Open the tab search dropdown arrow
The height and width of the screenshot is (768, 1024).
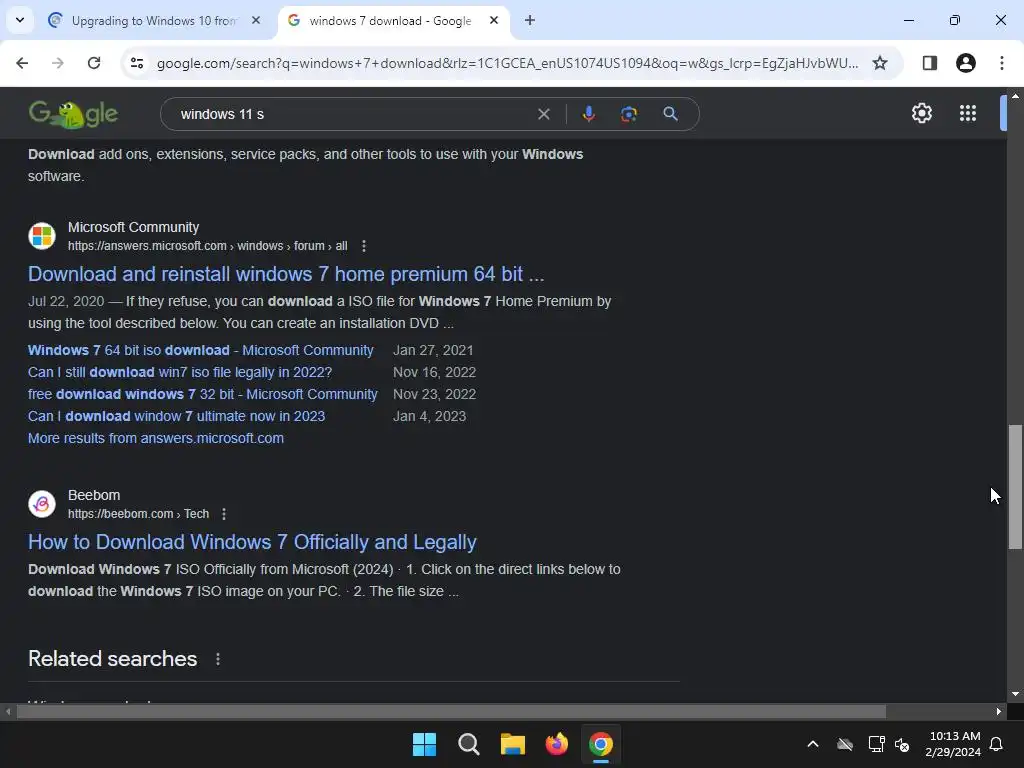point(20,20)
